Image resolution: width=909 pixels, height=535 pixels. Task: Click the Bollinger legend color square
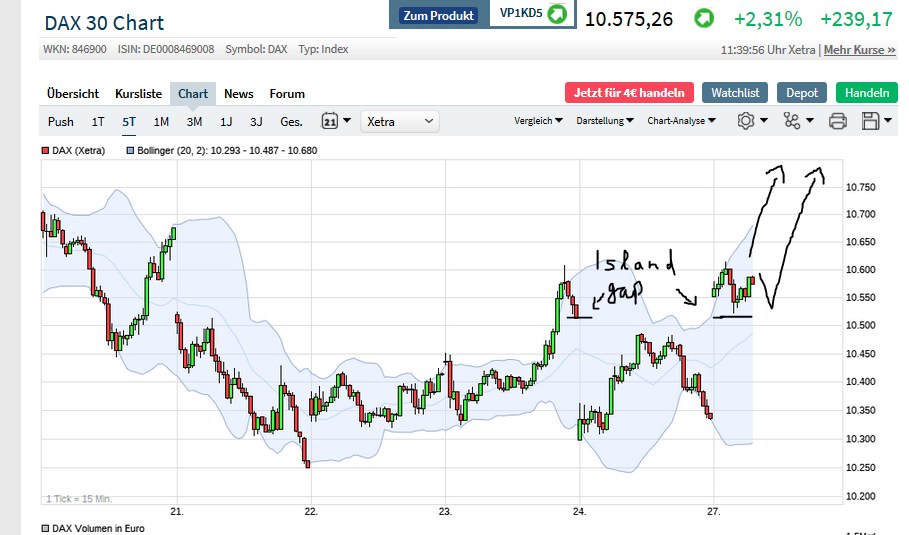[130, 151]
